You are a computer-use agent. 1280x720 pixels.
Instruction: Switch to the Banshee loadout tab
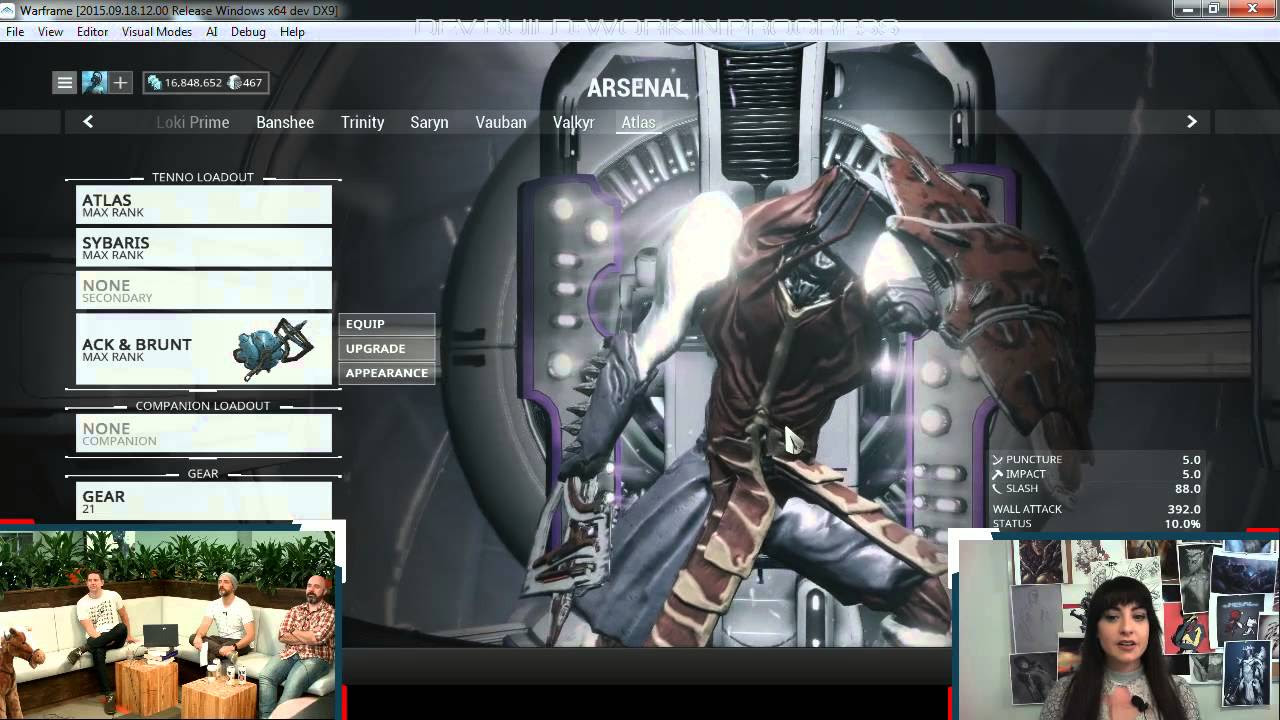[x=285, y=122]
